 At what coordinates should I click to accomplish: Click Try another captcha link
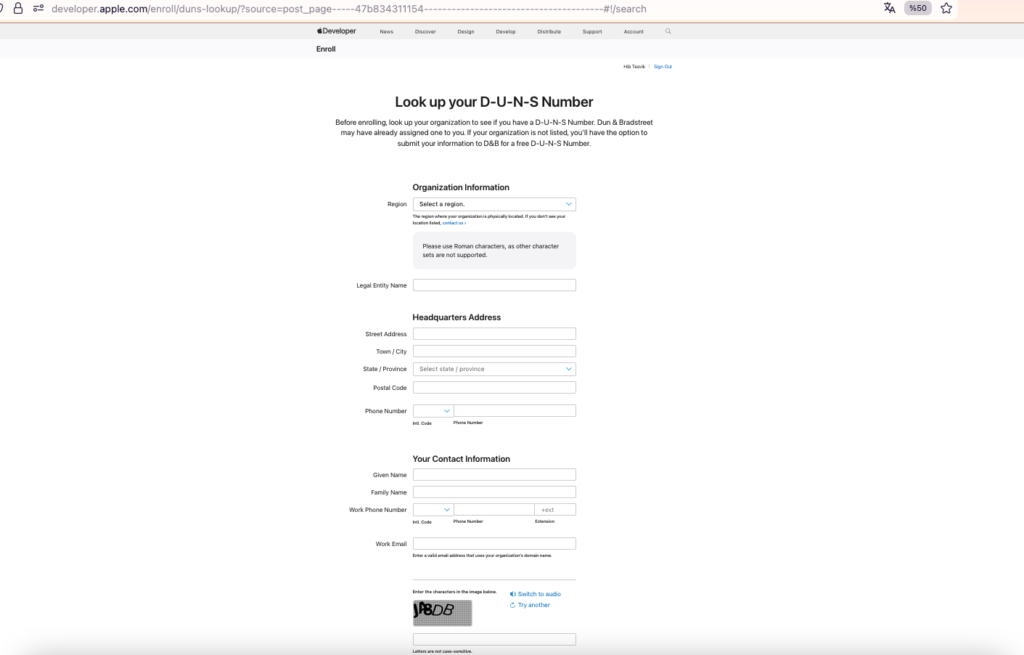533,605
